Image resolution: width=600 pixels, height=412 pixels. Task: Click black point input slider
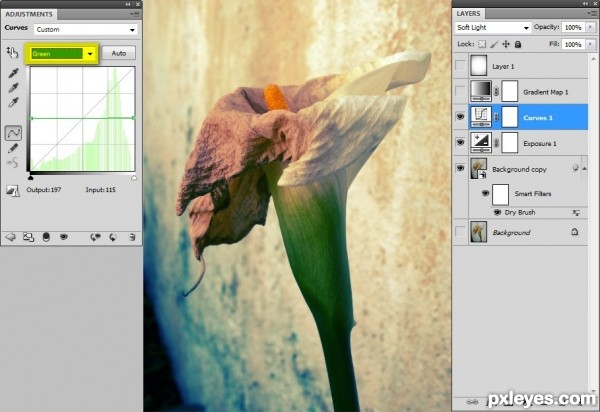[x=31, y=178]
